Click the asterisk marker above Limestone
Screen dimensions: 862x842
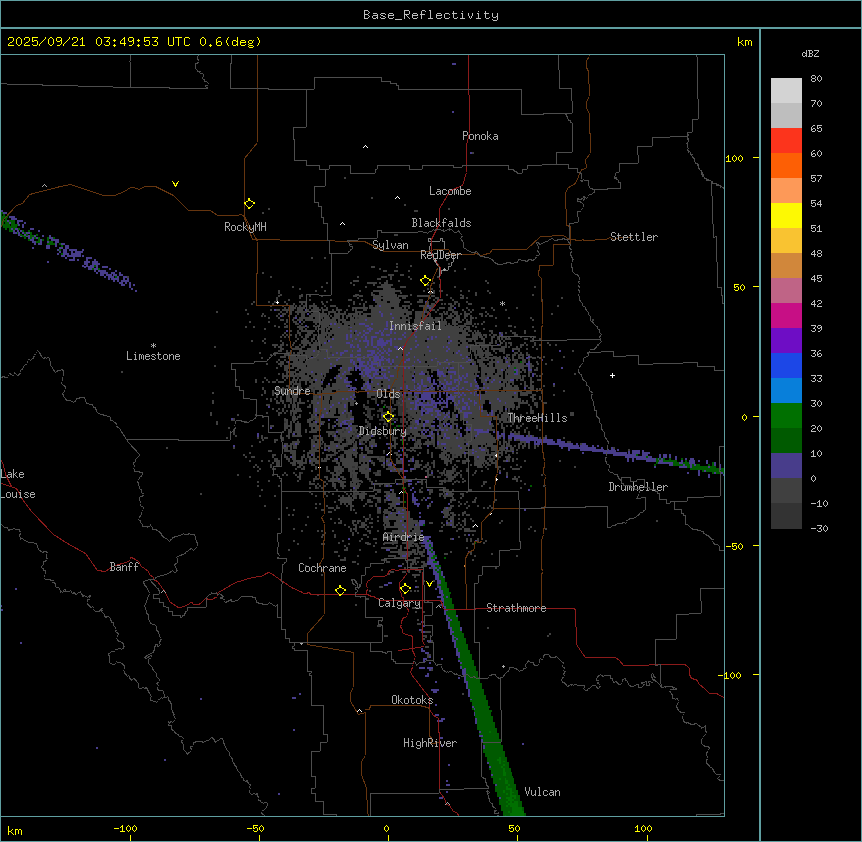(153, 345)
